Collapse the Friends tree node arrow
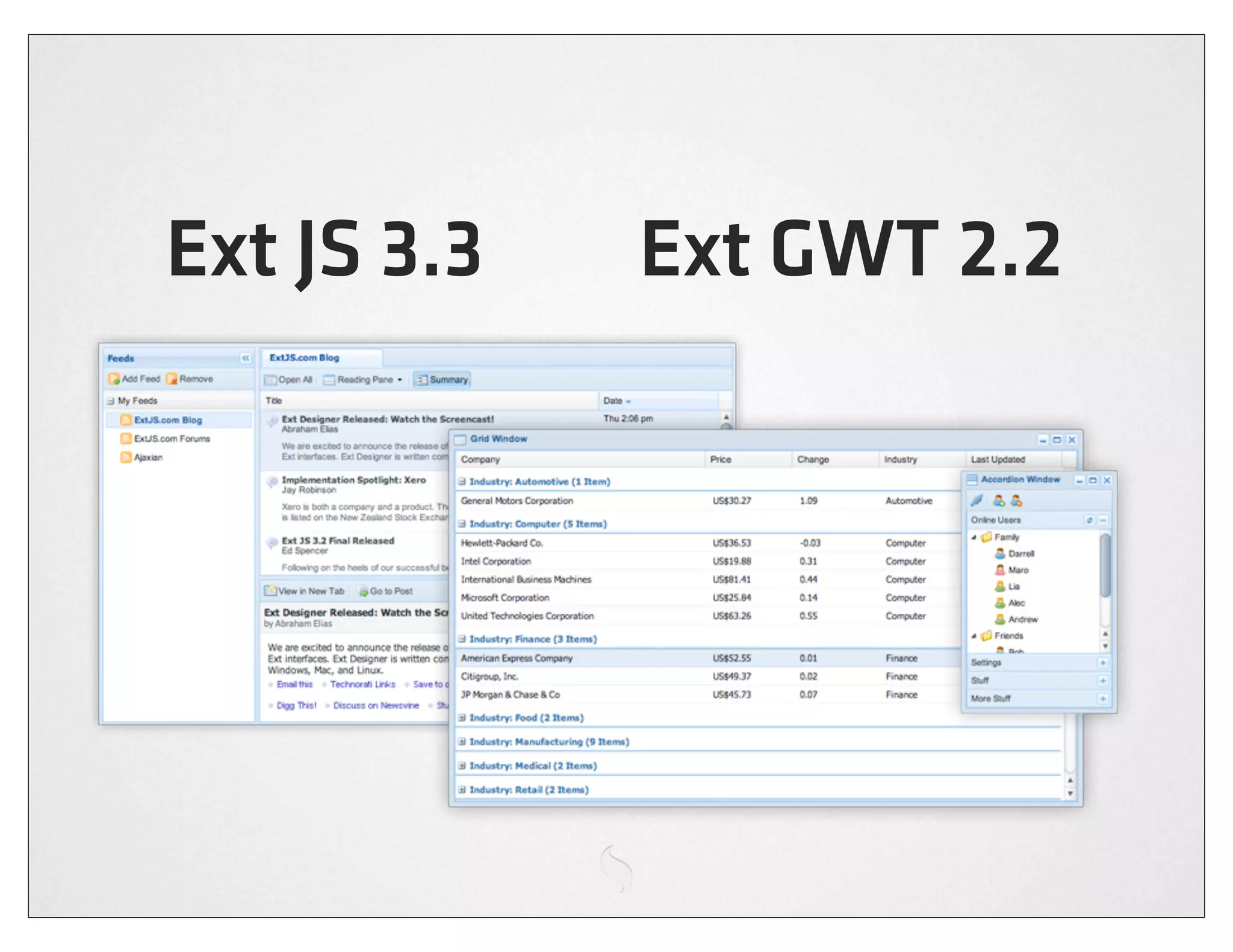This screenshot has height=952, width=1233. click(974, 636)
